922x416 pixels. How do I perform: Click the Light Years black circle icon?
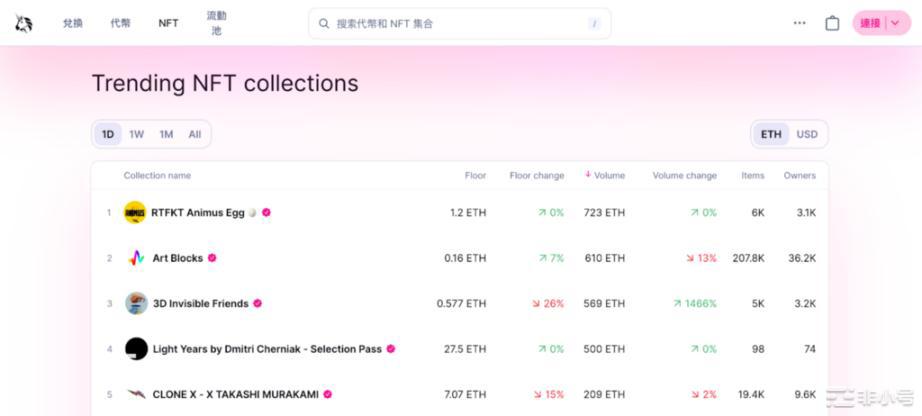[136, 349]
